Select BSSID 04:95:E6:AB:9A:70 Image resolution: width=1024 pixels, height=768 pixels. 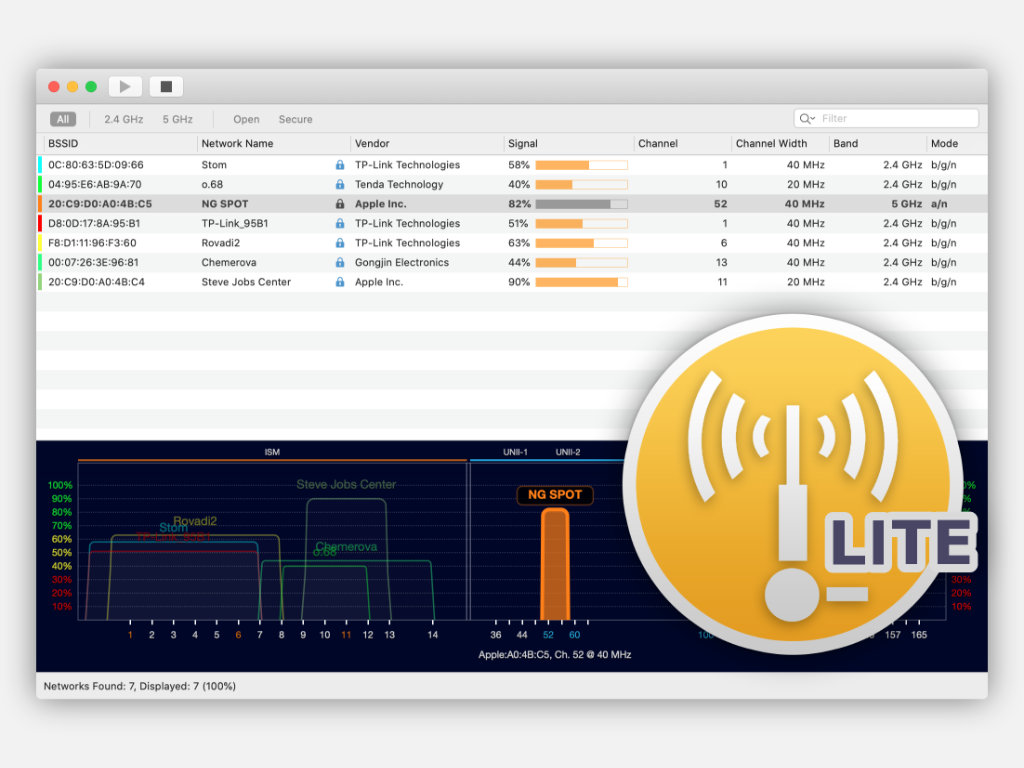point(95,184)
